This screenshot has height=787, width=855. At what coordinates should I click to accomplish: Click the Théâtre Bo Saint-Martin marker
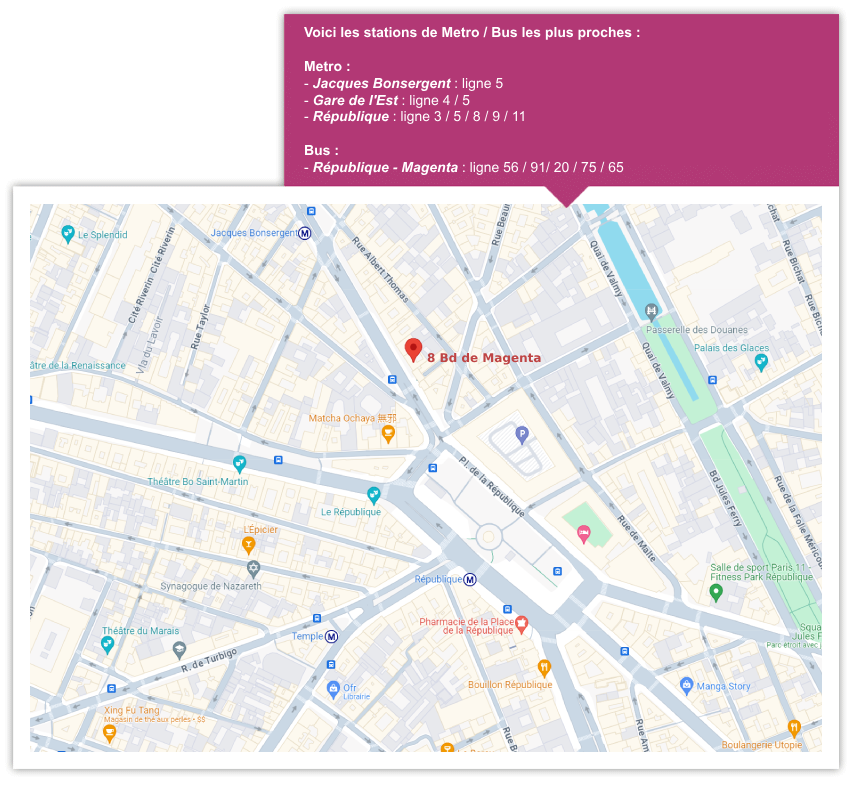[239, 464]
